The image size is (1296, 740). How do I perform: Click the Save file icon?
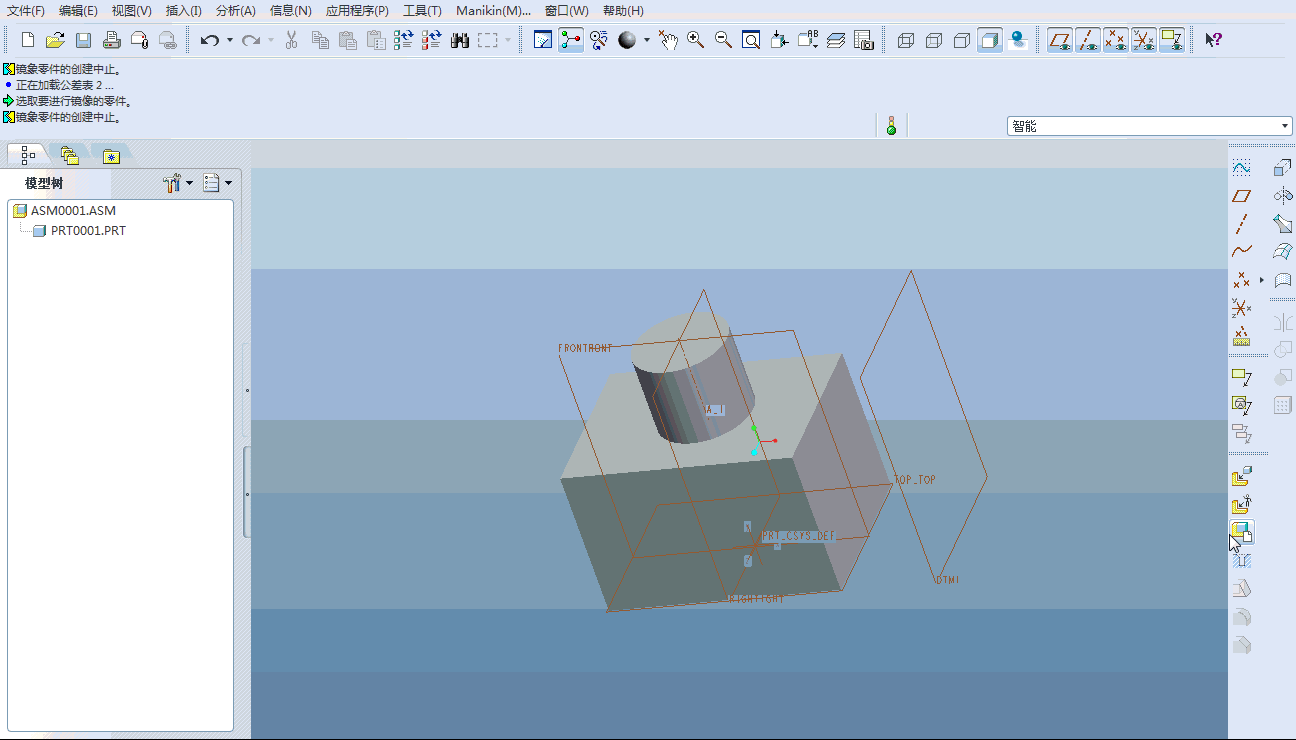(x=84, y=40)
